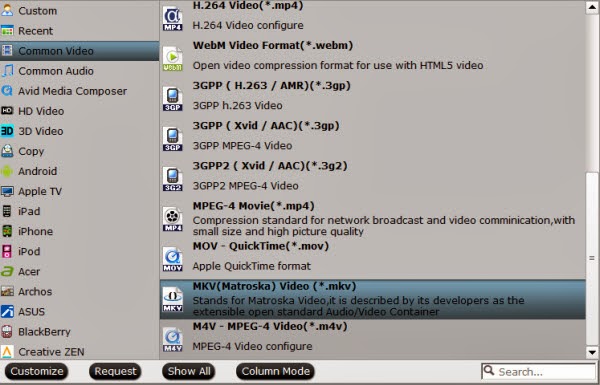Click the 3GPP2 3G2 format icon
This screenshot has height=385, width=600.
pos(173,179)
